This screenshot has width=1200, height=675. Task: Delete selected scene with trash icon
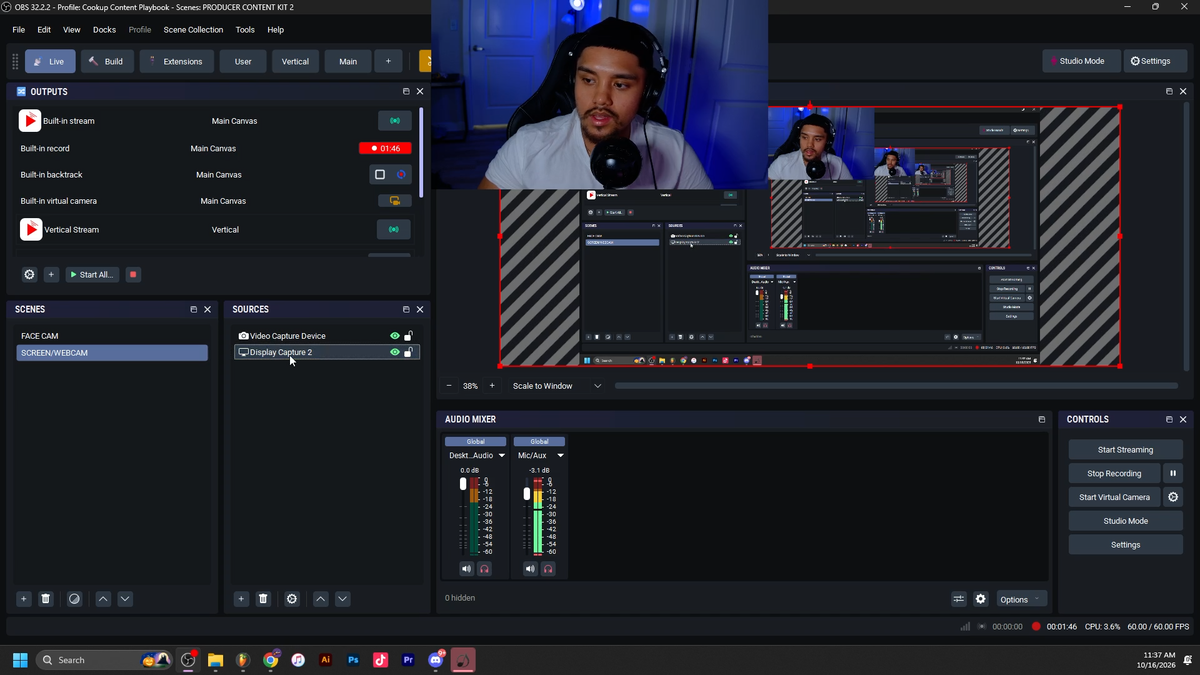click(x=46, y=599)
